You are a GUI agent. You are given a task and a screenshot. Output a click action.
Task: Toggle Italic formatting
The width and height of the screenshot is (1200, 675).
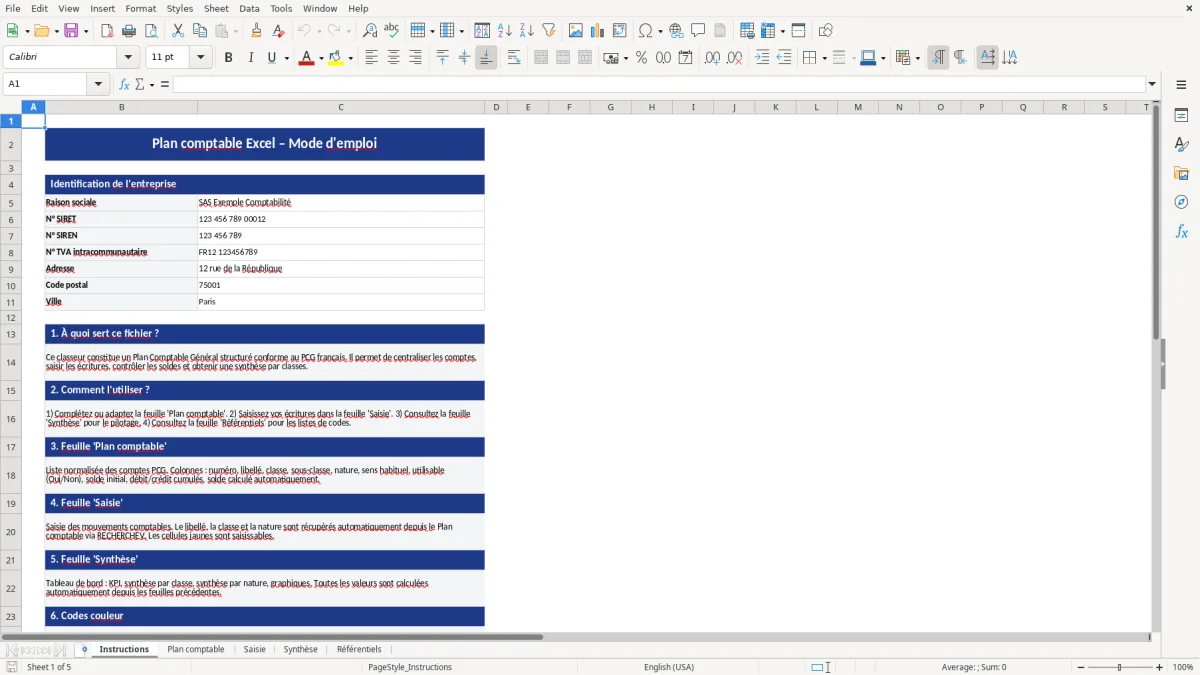click(x=250, y=58)
